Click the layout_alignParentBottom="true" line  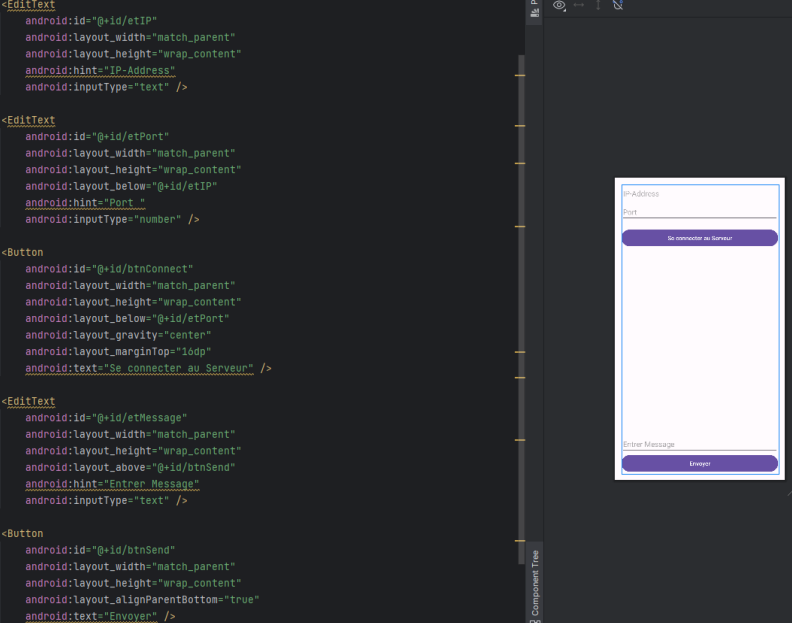click(142, 599)
